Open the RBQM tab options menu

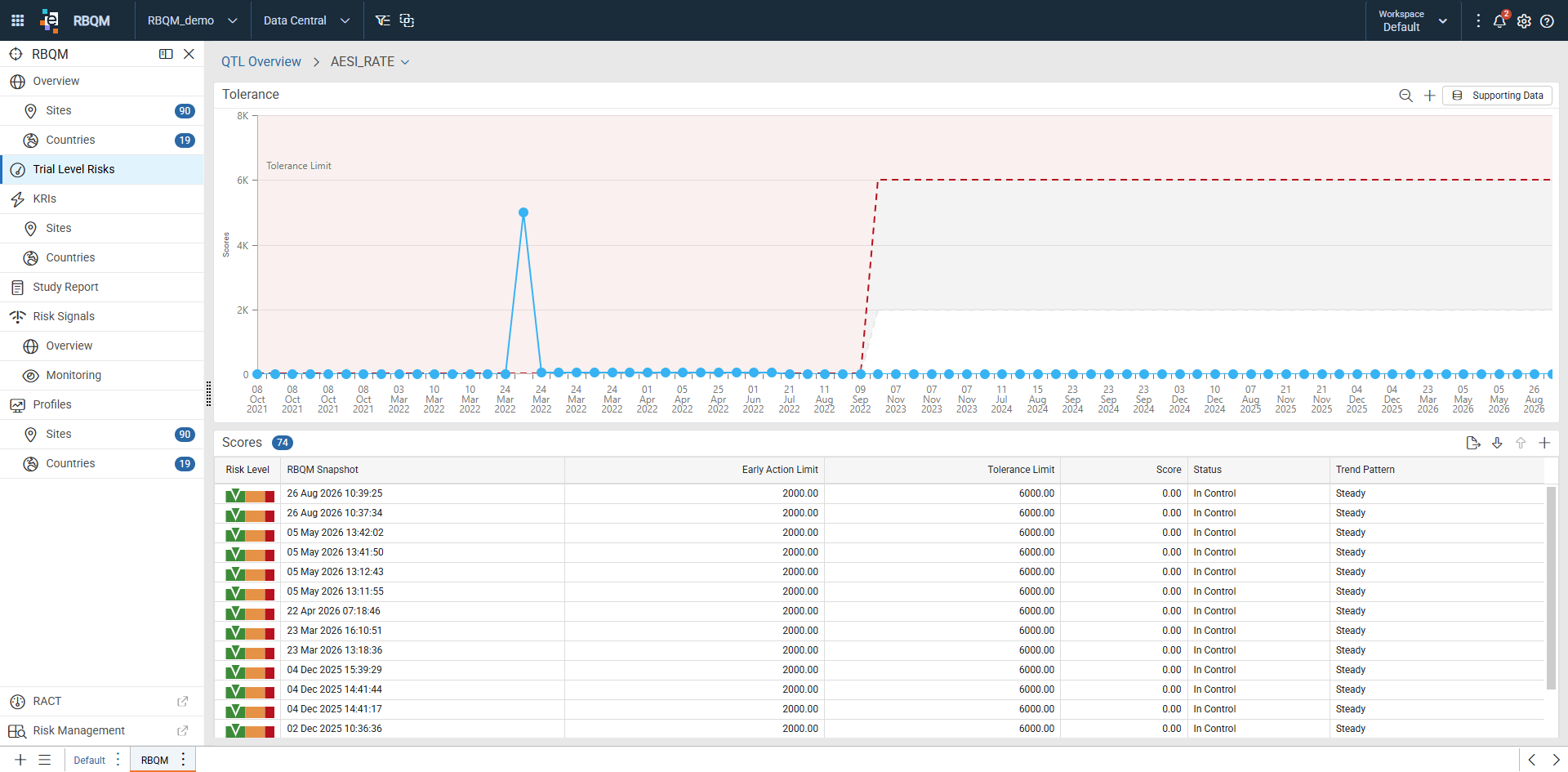[183, 760]
